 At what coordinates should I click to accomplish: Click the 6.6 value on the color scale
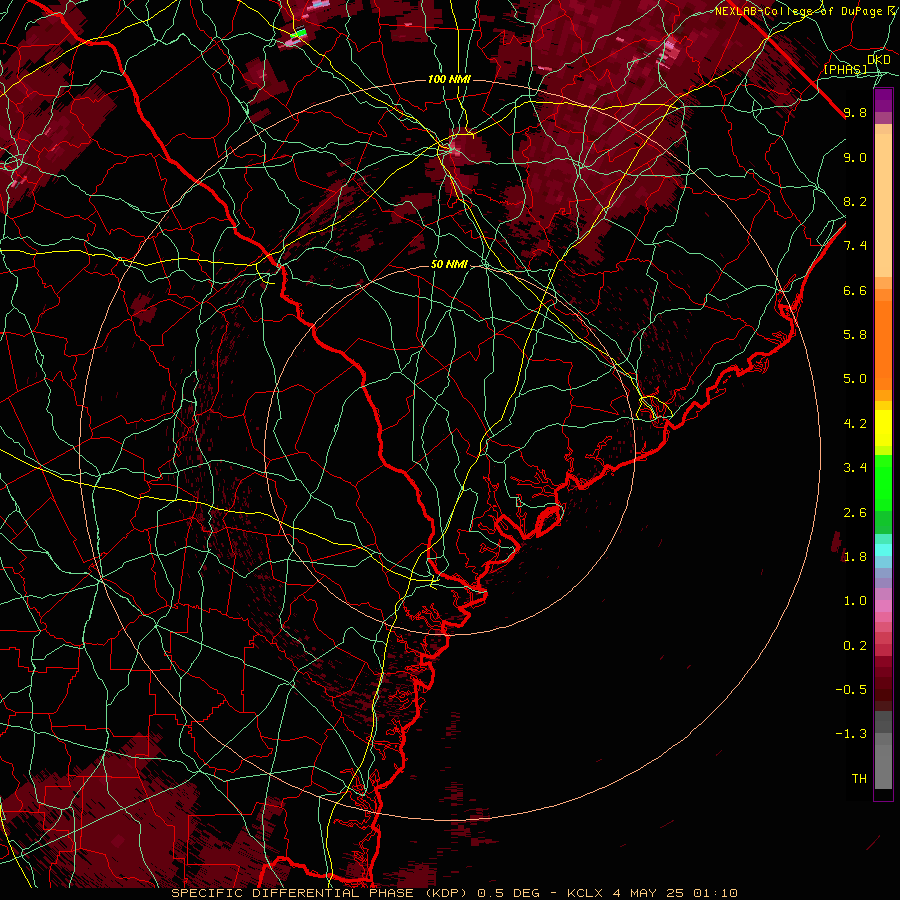855,290
